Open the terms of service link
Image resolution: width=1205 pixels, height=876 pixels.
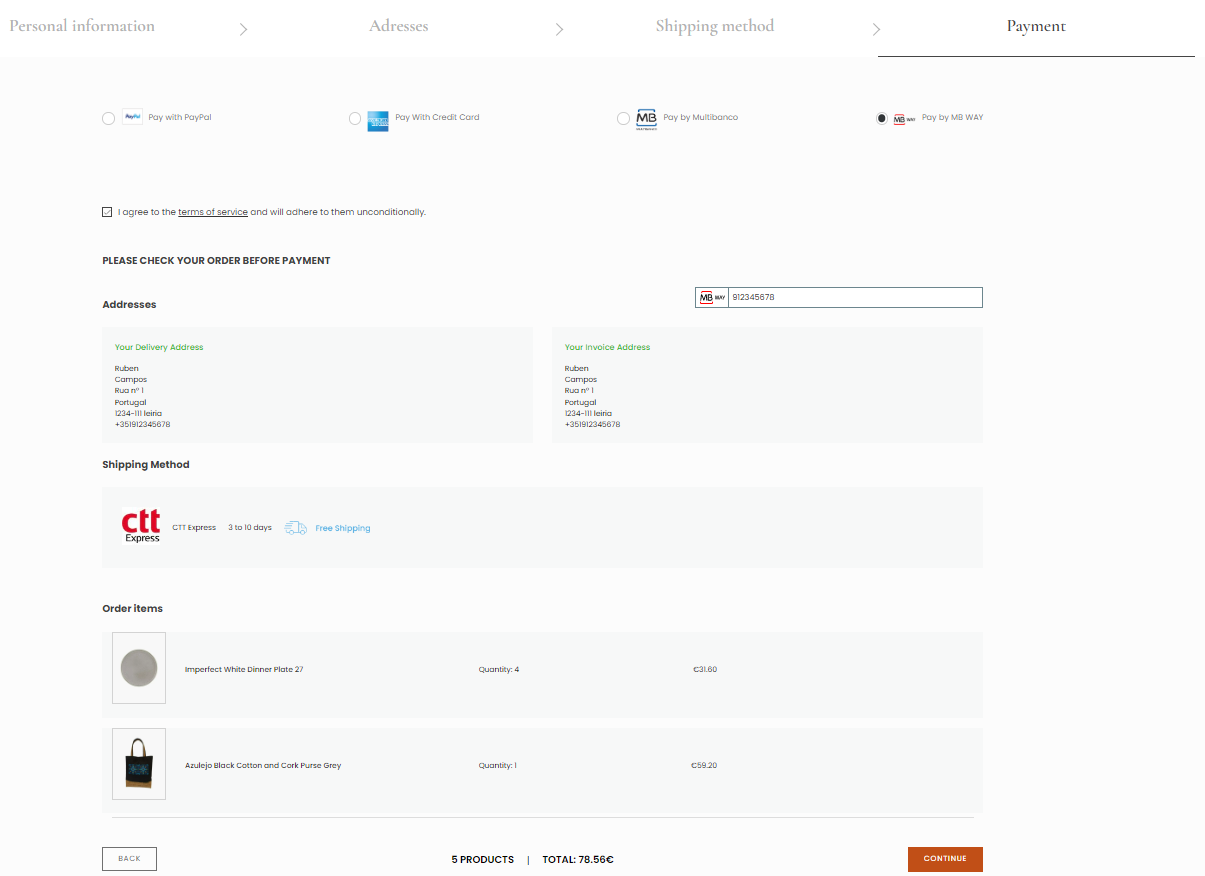[x=213, y=212]
